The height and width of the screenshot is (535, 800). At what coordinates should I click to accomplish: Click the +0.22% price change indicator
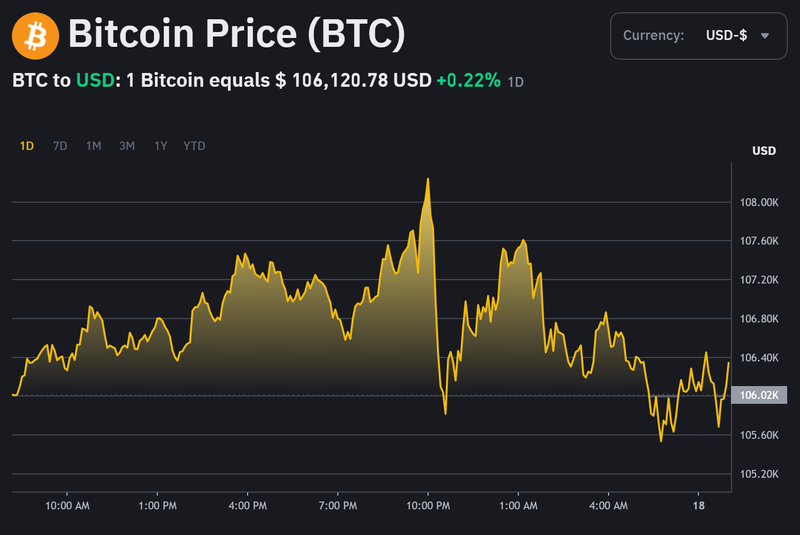coord(468,81)
